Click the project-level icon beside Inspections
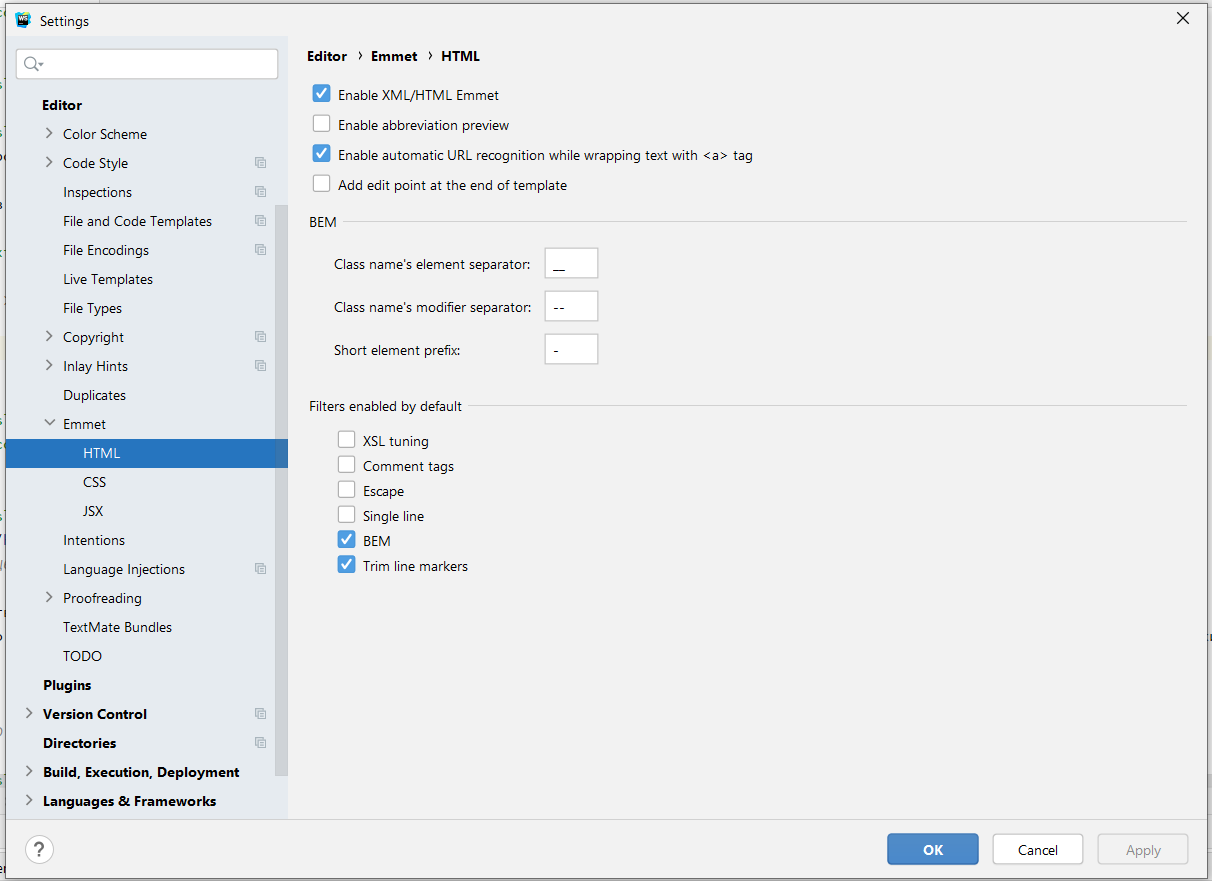This screenshot has width=1212, height=881. (260, 192)
